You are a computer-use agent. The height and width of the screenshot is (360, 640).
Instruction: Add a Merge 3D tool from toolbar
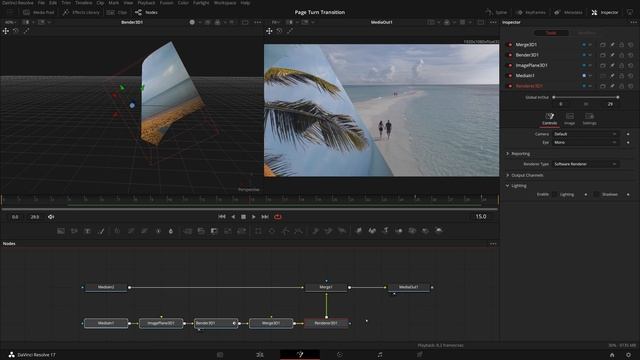(x=399, y=231)
